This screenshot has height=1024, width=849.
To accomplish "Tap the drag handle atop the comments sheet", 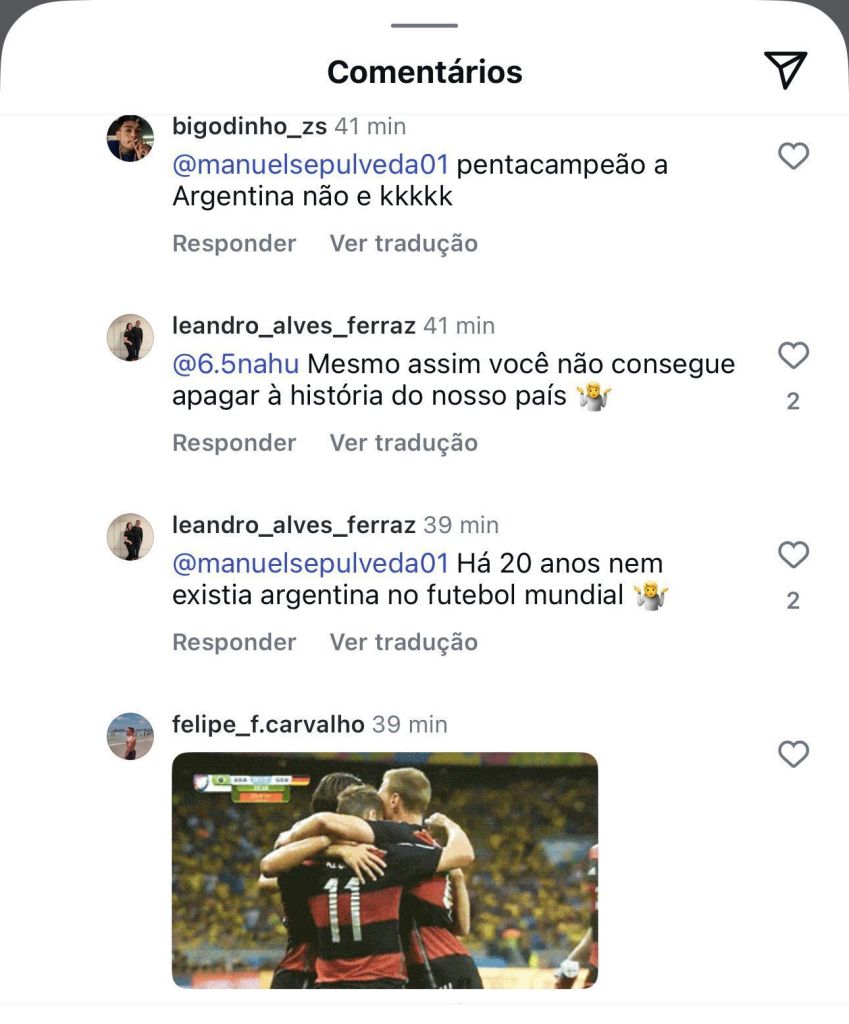I will click(x=424, y=25).
